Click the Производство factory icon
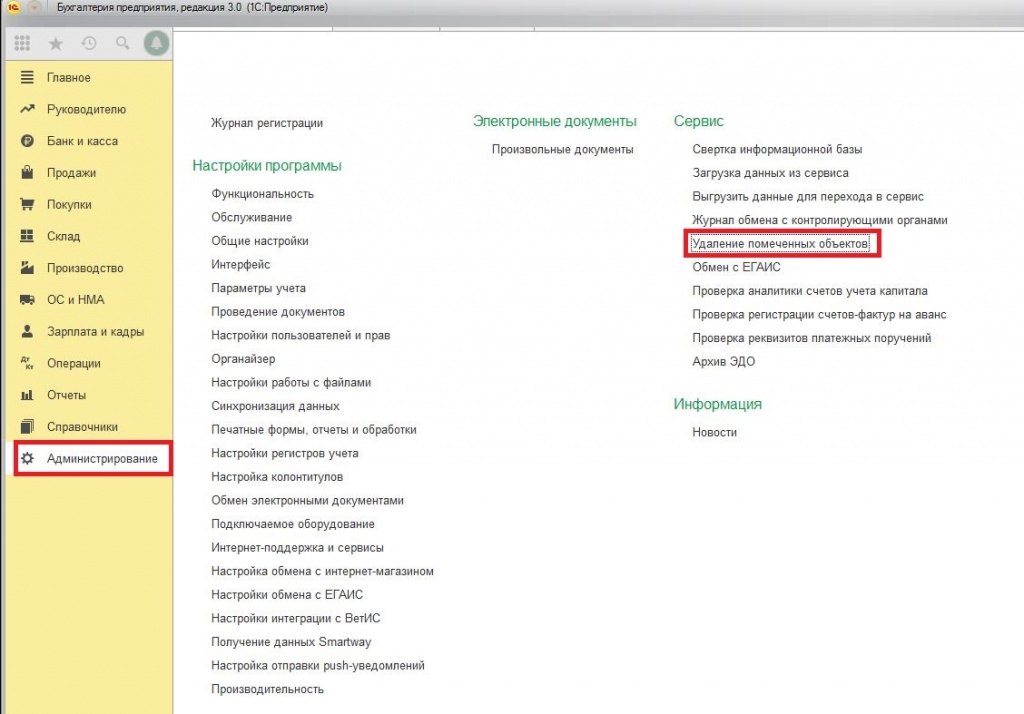The image size is (1024, 714). coord(27,268)
